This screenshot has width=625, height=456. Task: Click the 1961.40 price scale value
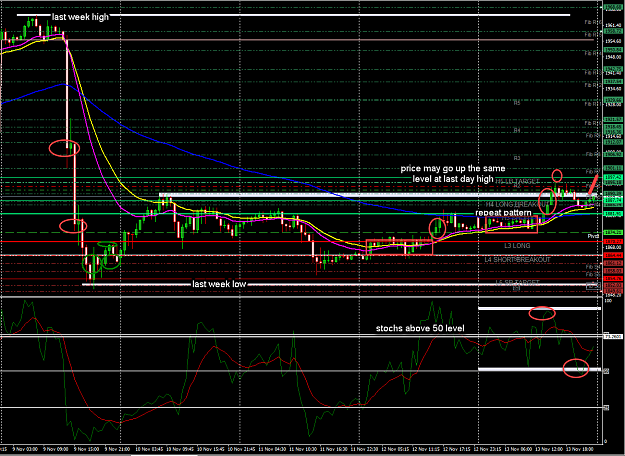click(611, 25)
